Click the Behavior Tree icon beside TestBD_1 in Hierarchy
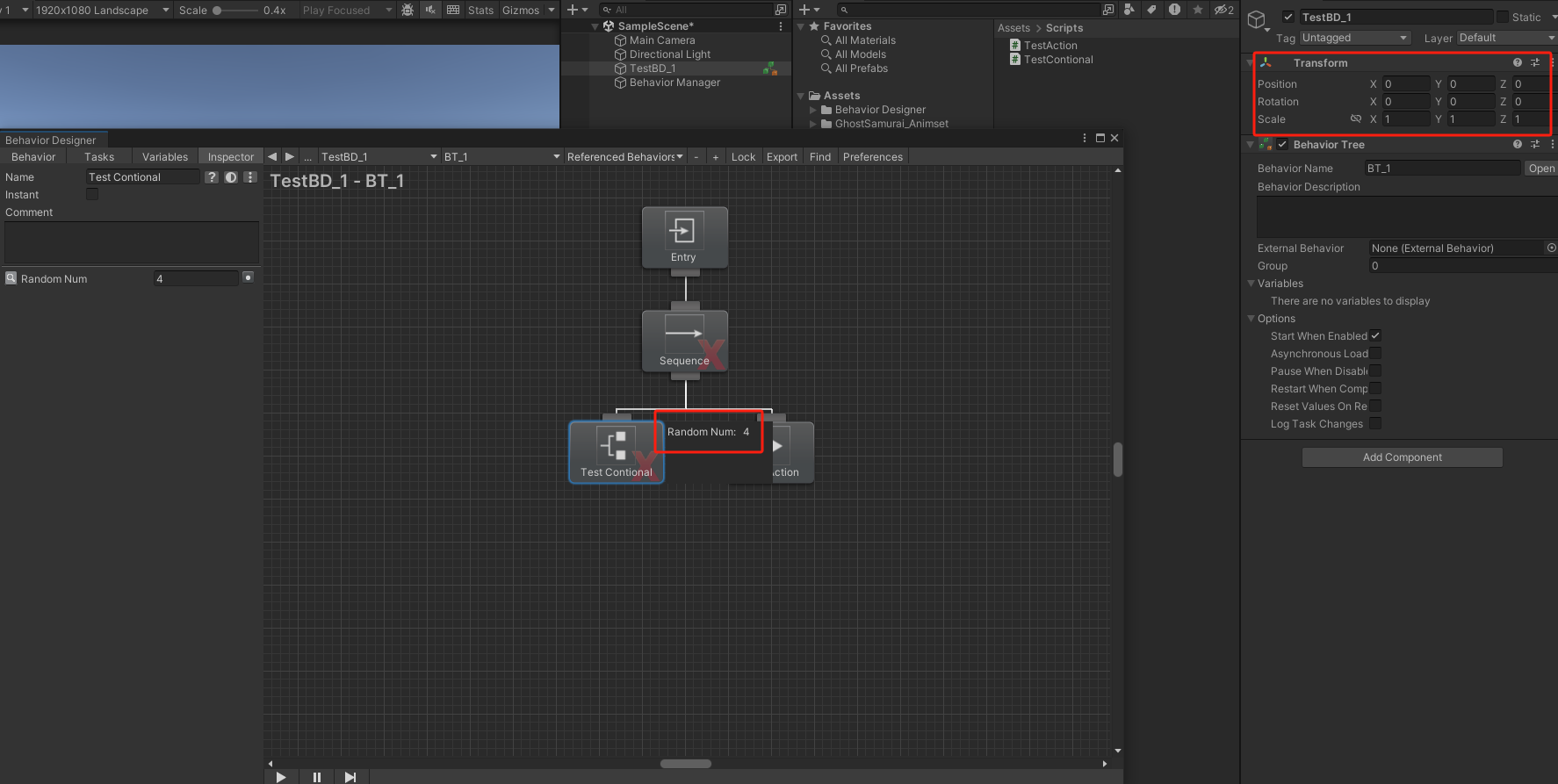 click(x=770, y=68)
